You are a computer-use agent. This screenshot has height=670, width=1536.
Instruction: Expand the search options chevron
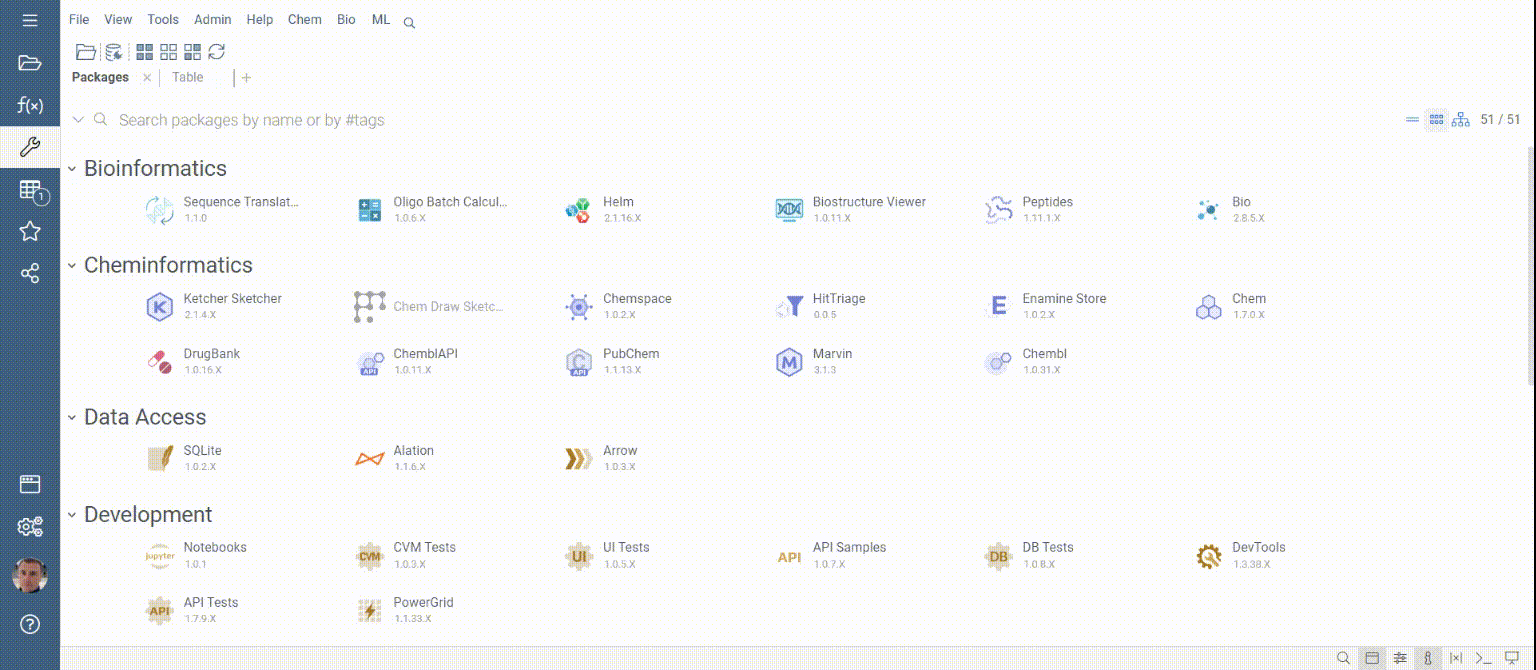[78, 120]
